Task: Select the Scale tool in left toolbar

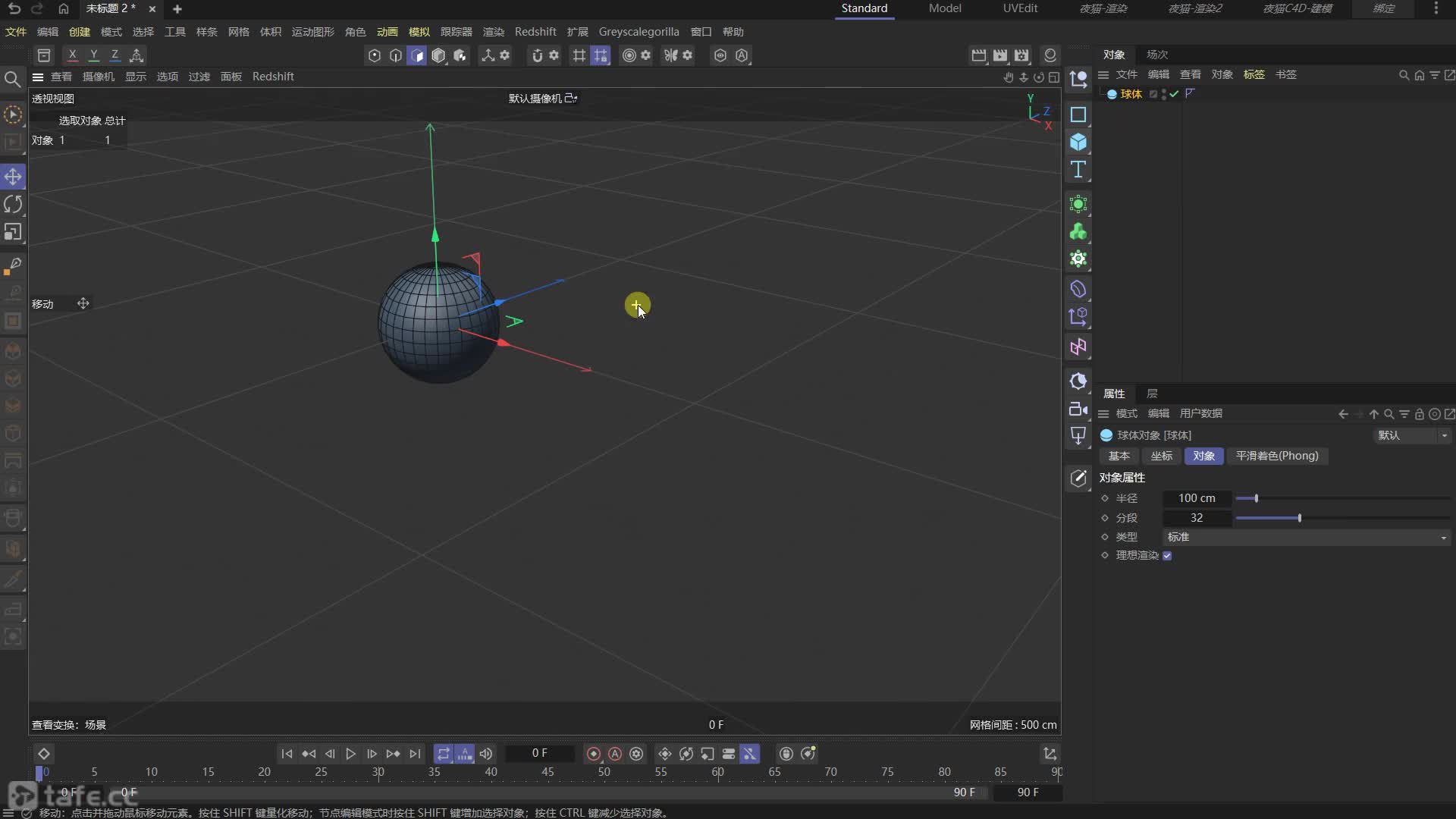Action: point(13,232)
